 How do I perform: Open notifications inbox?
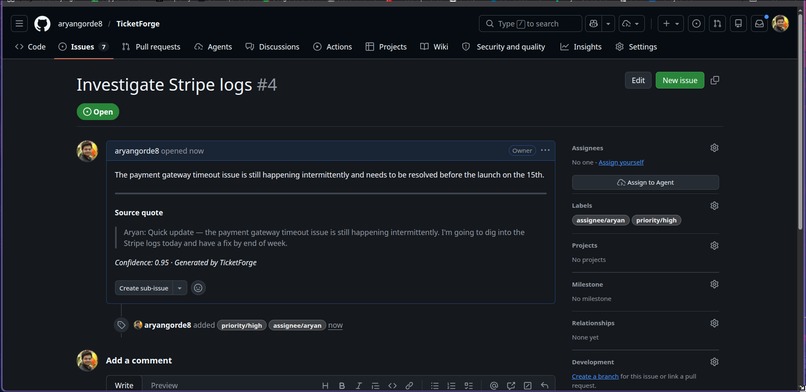tap(759, 24)
